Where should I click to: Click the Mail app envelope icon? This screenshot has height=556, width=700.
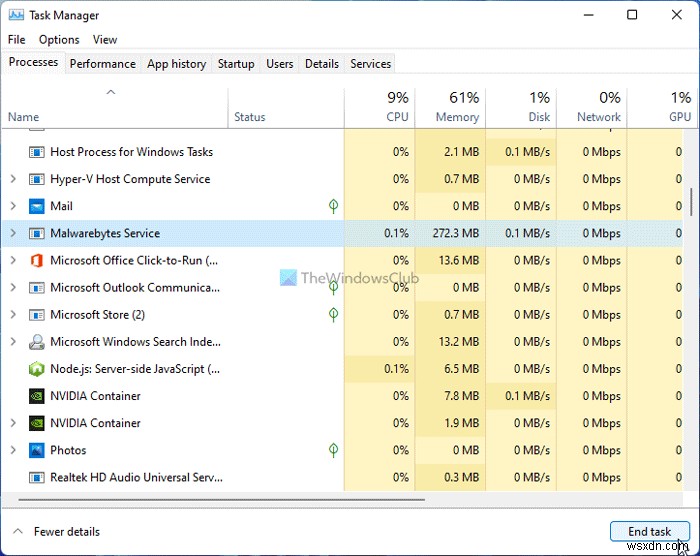click(37, 206)
